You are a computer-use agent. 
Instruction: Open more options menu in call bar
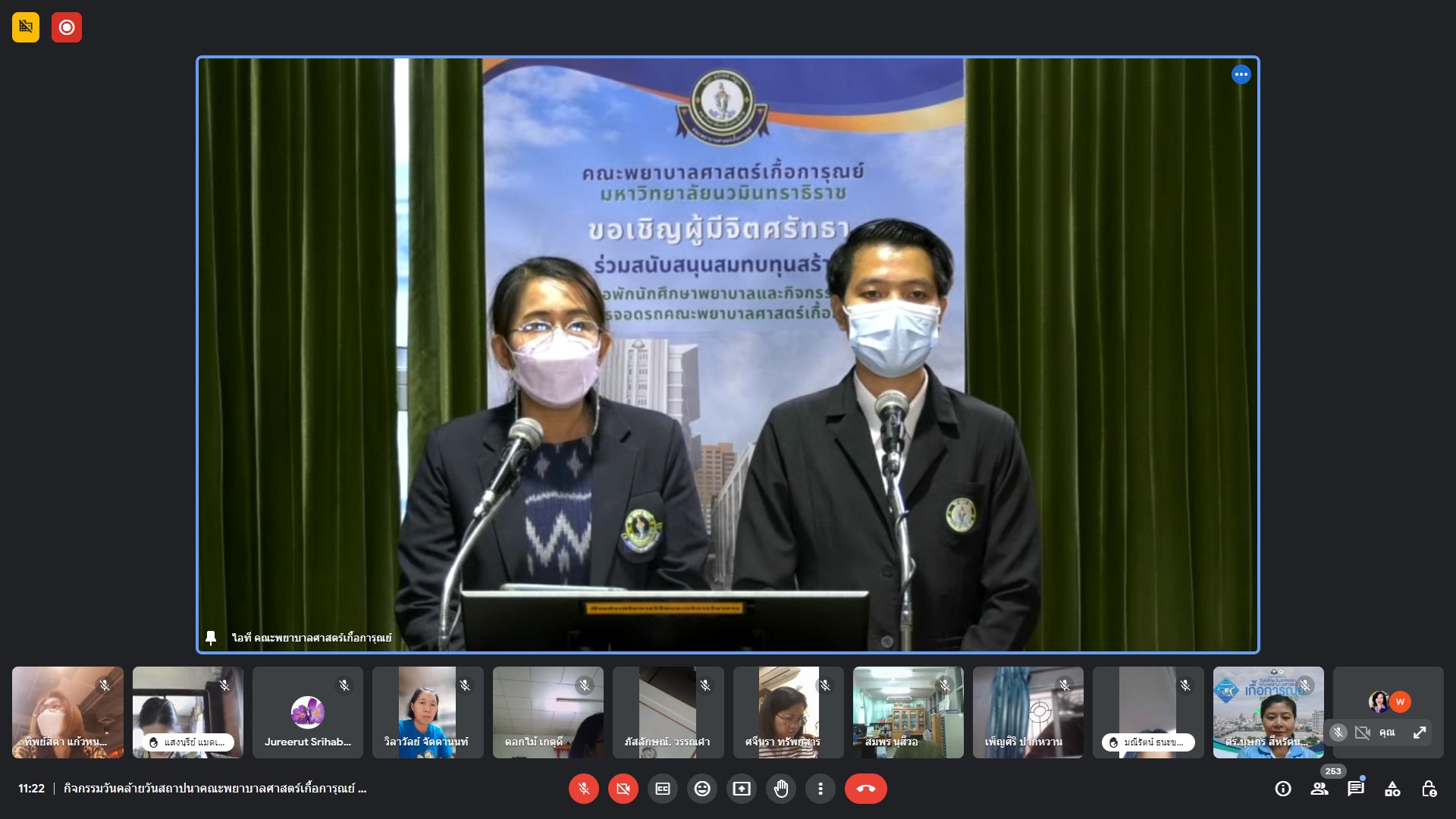[x=821, y=789]
